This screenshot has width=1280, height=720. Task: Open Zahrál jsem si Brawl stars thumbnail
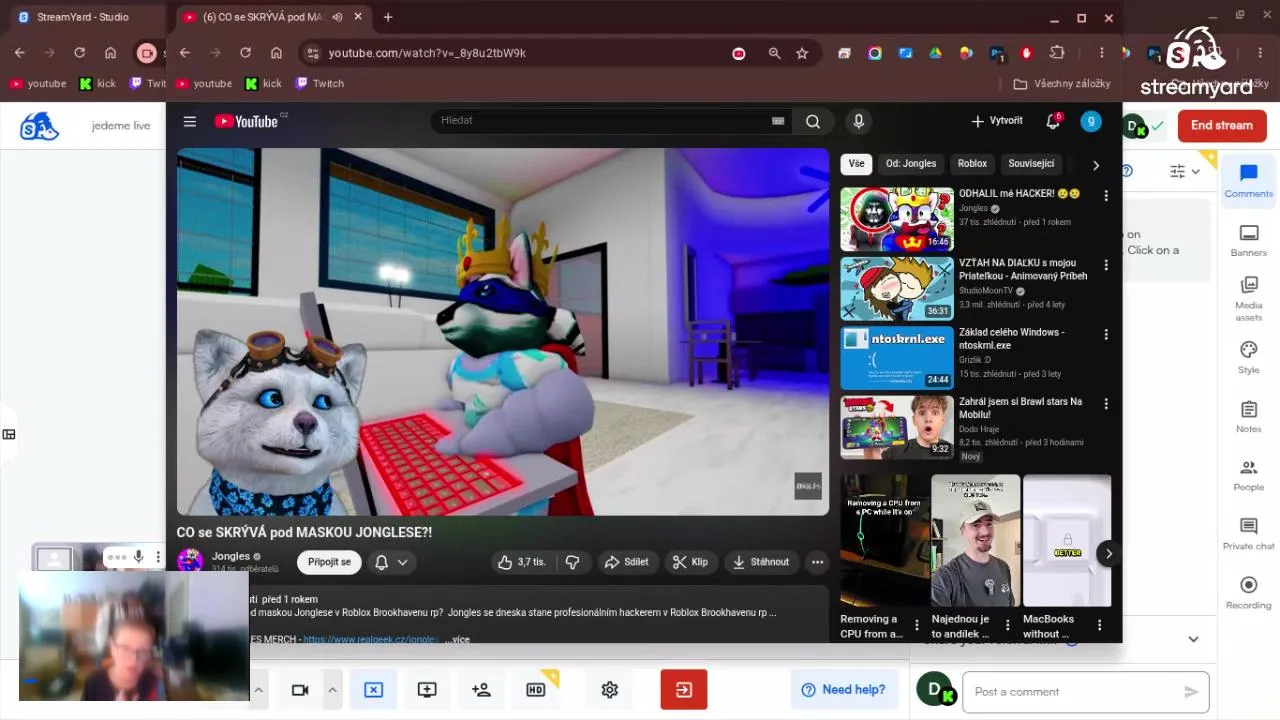pos(897,427)
